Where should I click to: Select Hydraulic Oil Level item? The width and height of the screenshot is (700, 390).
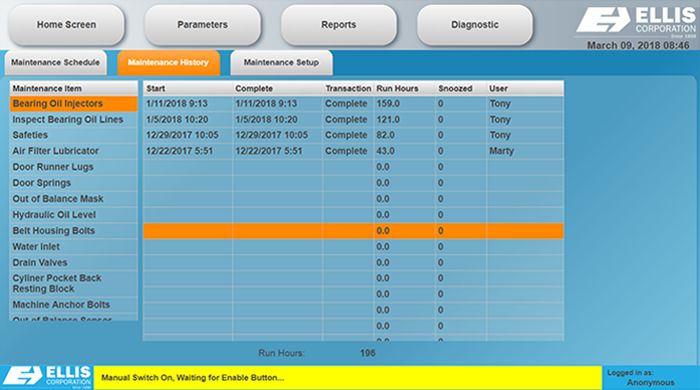pos(74,215)
